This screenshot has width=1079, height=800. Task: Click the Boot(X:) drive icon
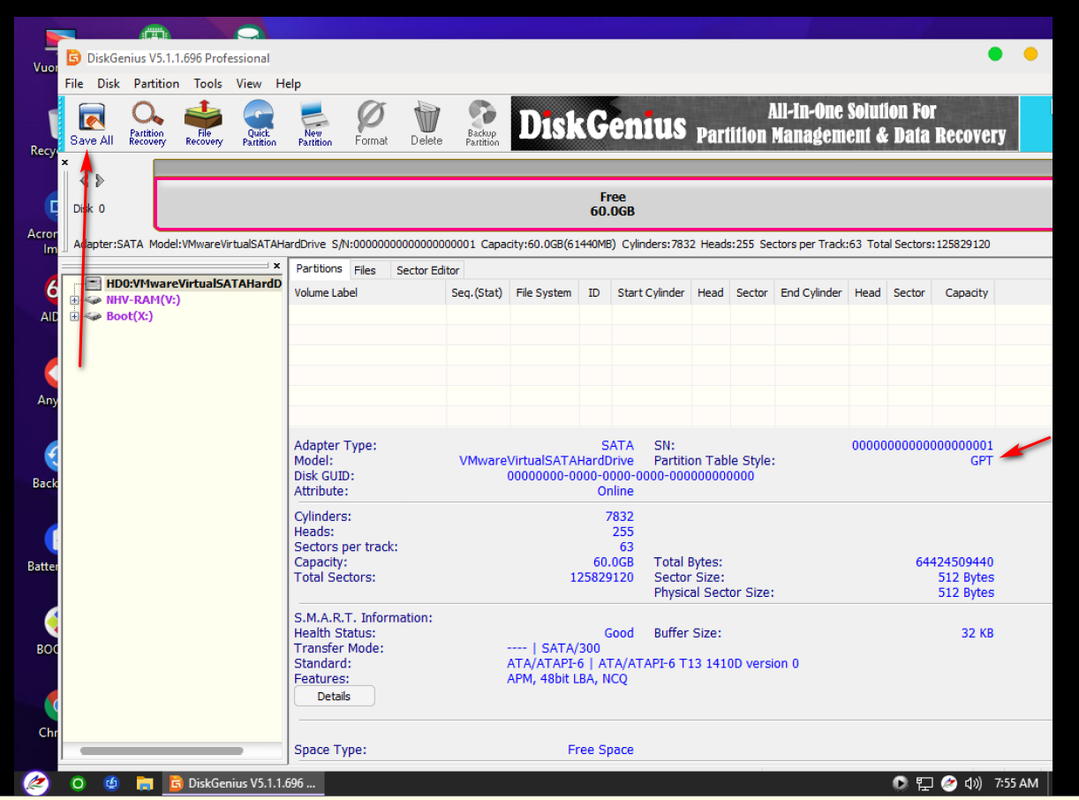(x=94, y=316)
